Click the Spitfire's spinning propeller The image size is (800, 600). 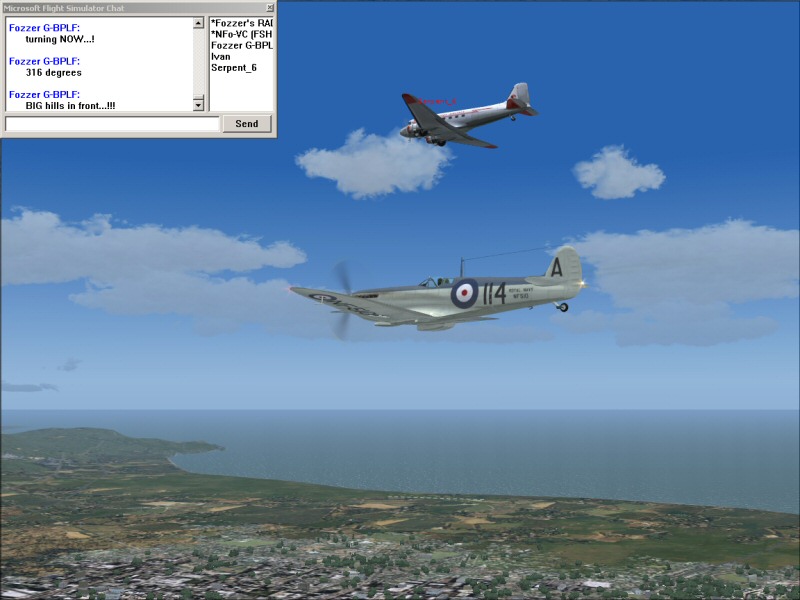tap(341, 296)
